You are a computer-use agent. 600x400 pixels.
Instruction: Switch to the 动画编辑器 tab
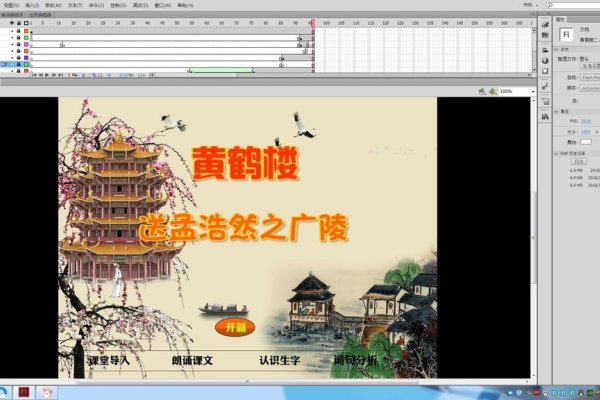coord(40,15)
